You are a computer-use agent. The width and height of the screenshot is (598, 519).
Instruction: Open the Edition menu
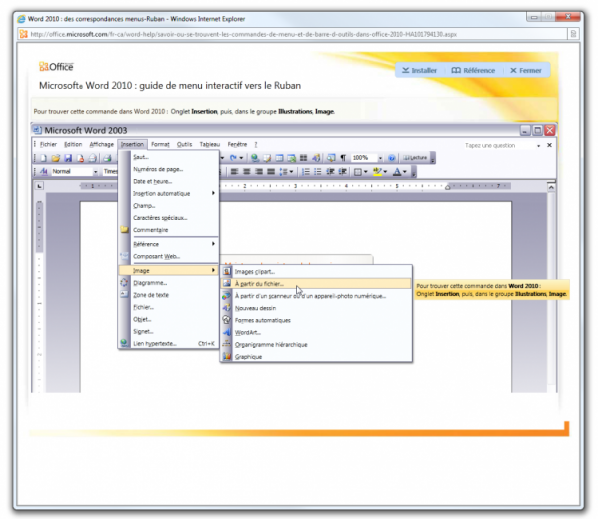tap(73, 145)
